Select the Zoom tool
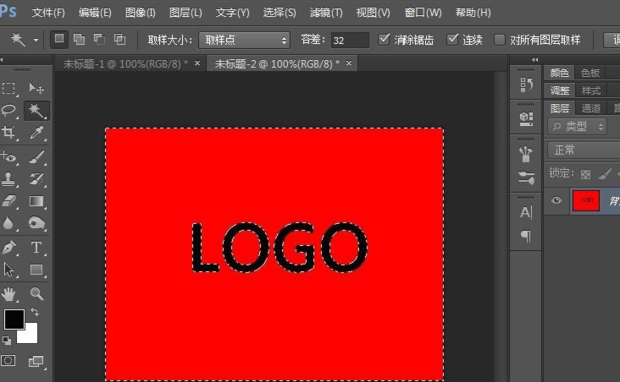 (x=36, y=294)
